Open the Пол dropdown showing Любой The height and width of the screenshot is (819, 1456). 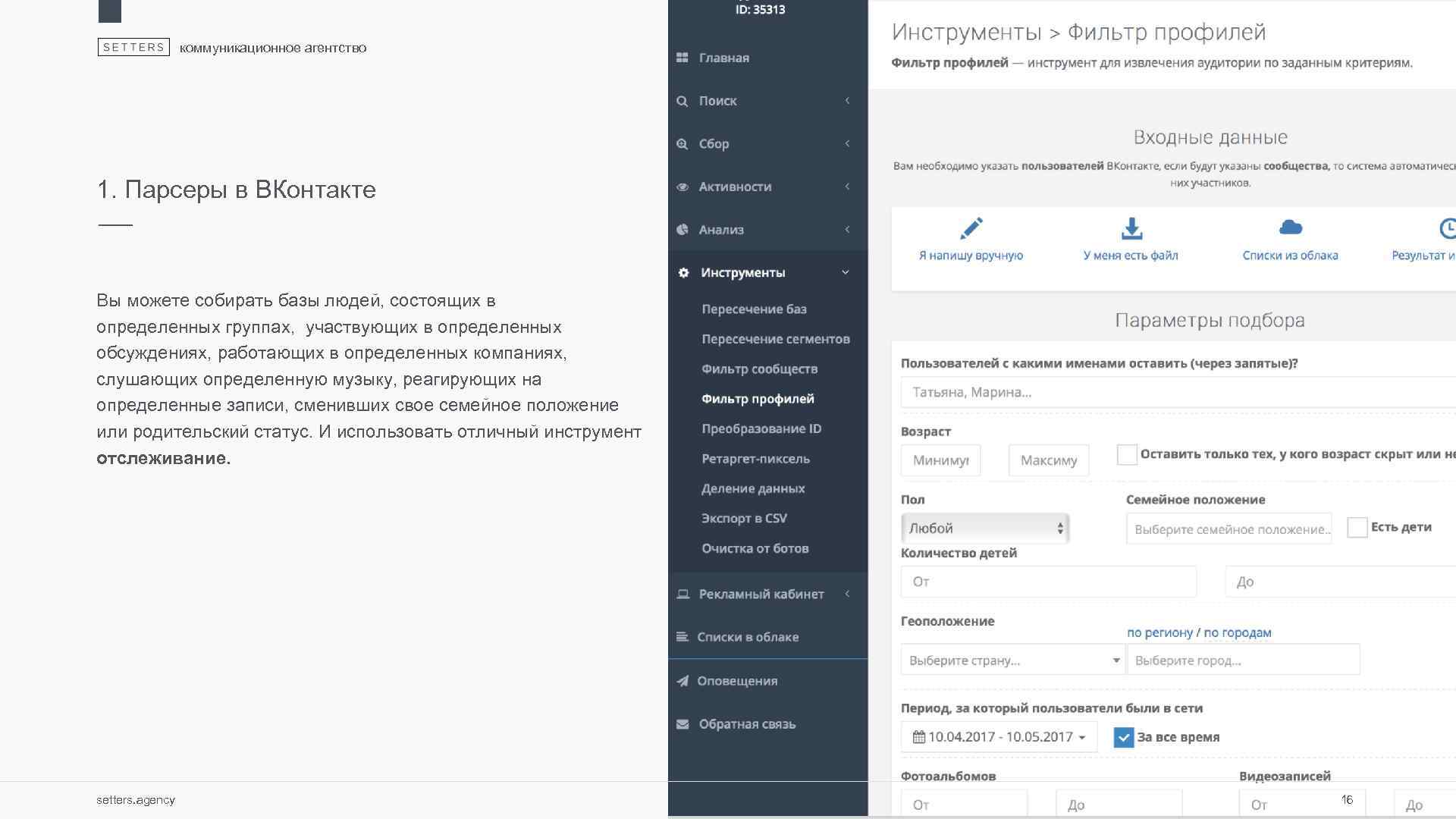(984, 529)
